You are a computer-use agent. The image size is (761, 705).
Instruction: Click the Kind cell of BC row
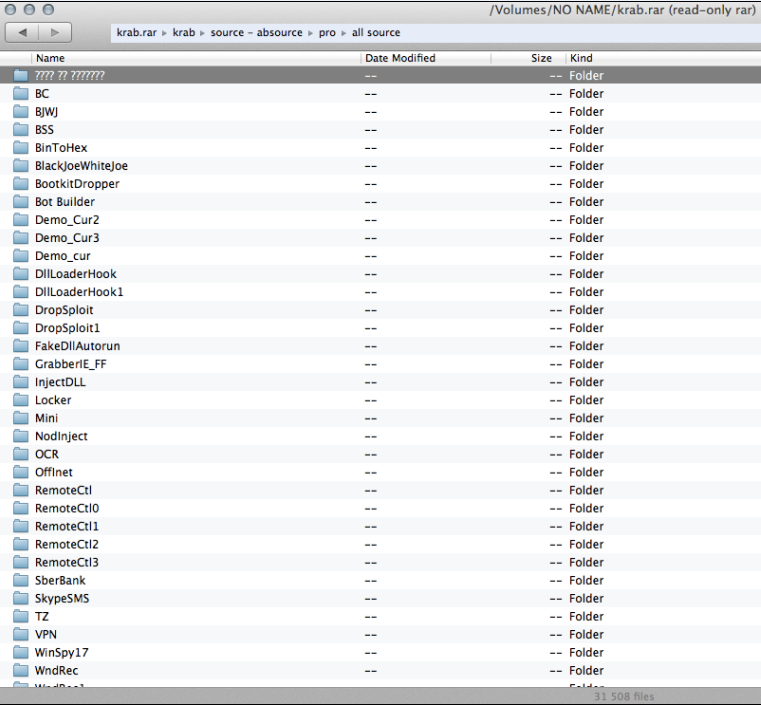[586, 94]
